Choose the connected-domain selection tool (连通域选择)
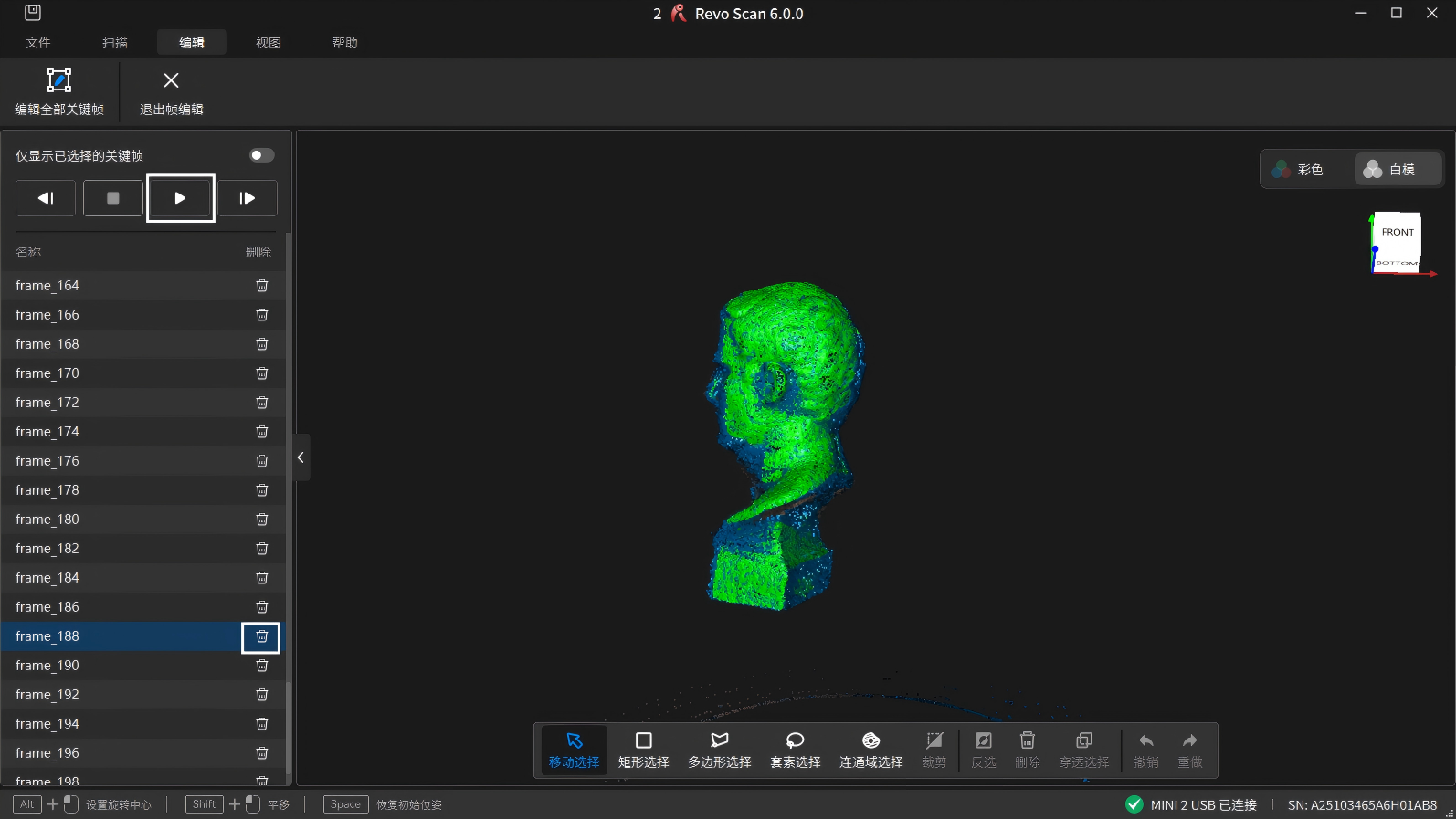Viewport: 1456px width, 819px height. pos(870,750)
